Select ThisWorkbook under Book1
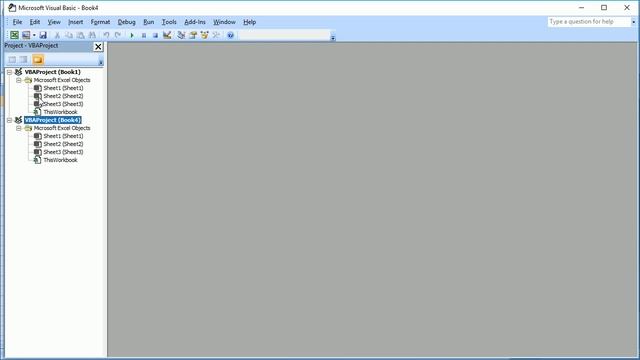This screenshot has height=360, width=640. coord(60,112)
